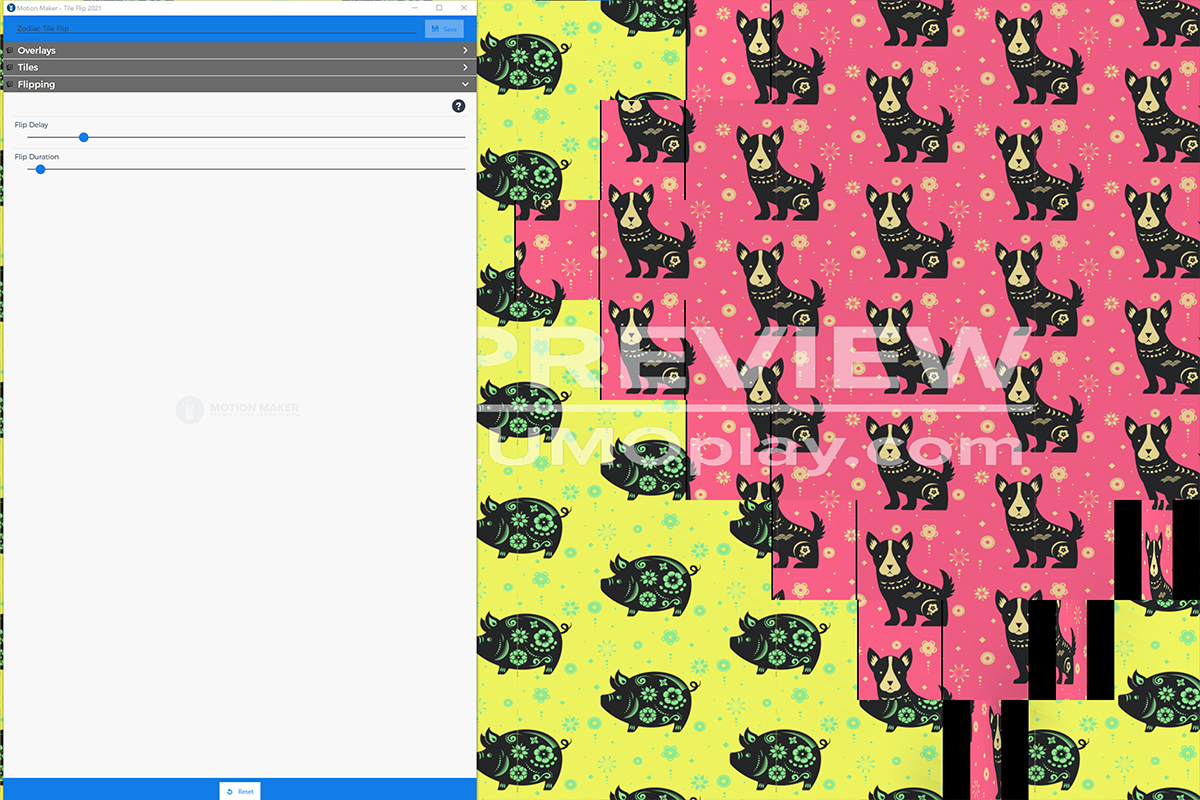Click the Motion Maker watermark logo in panel
1200x800 pixels.
coord(238,409)
